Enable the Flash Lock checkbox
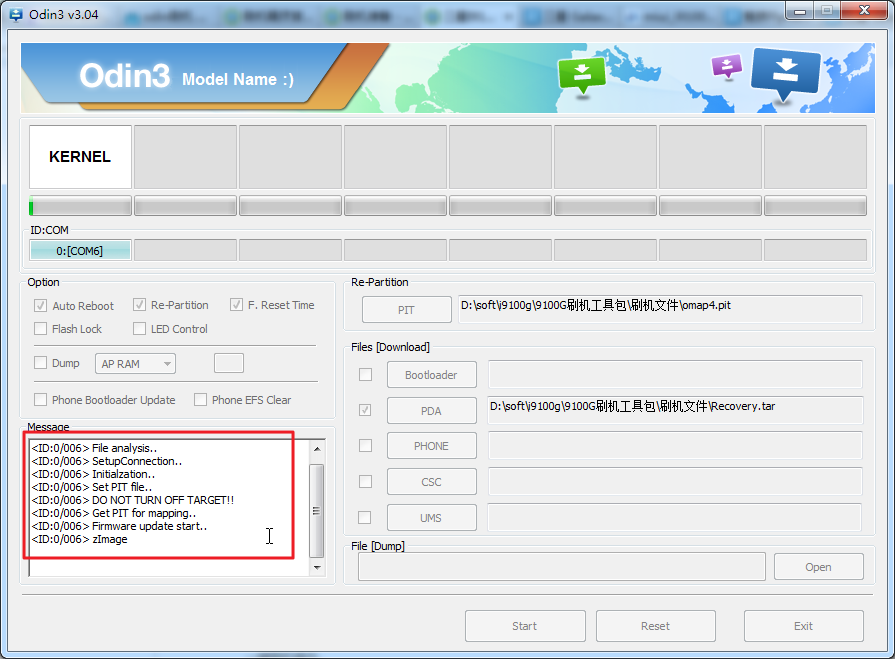The image size is (895, 659). point(40,329)
